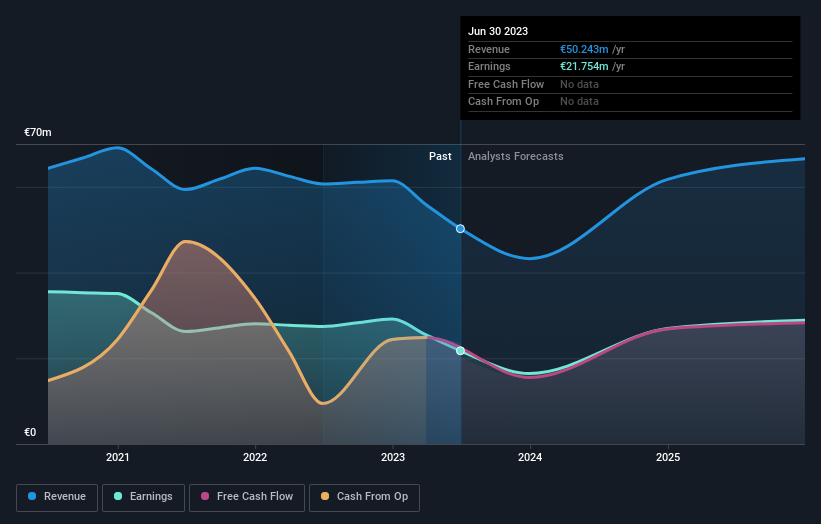
Task: Toggle the Earnings legend series
Action: (x=143, y=497)
